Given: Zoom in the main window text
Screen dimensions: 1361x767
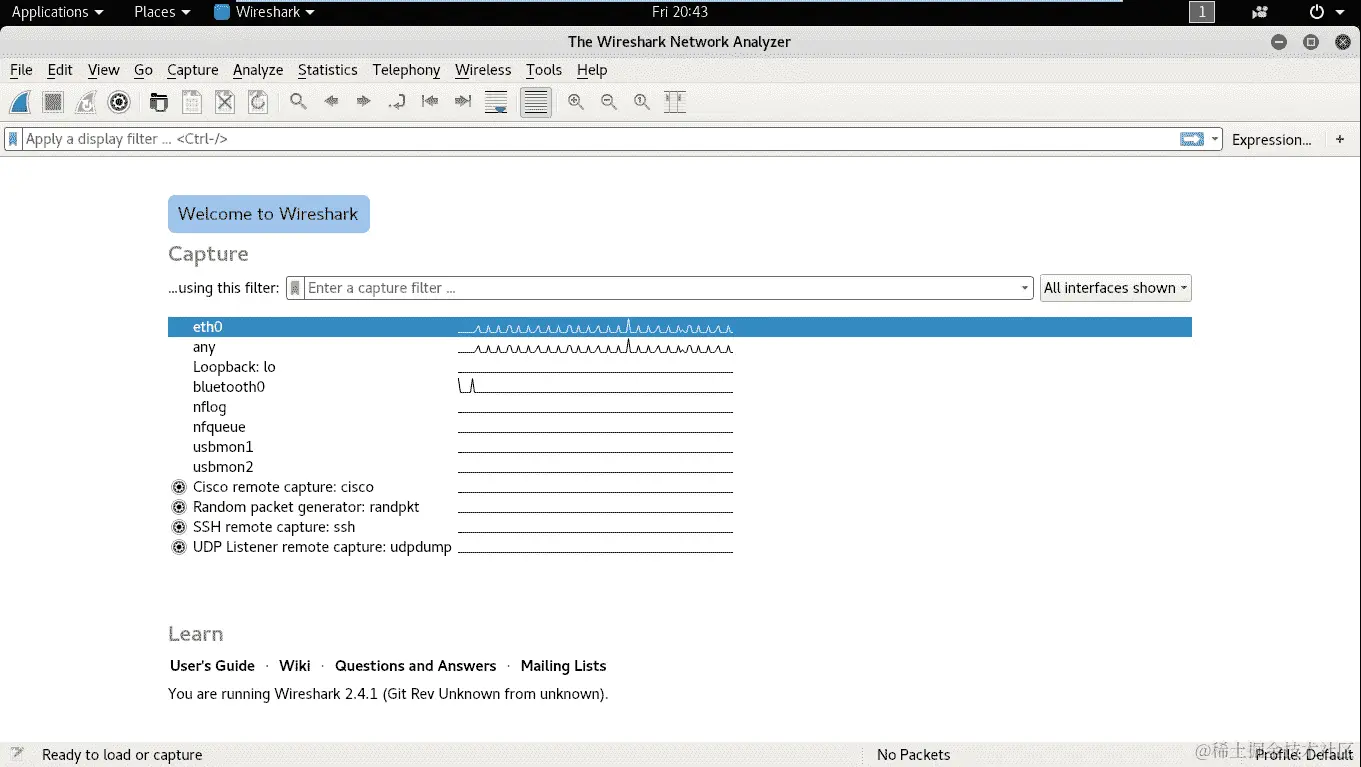Looking at the screenshot, I should [576, 101].
